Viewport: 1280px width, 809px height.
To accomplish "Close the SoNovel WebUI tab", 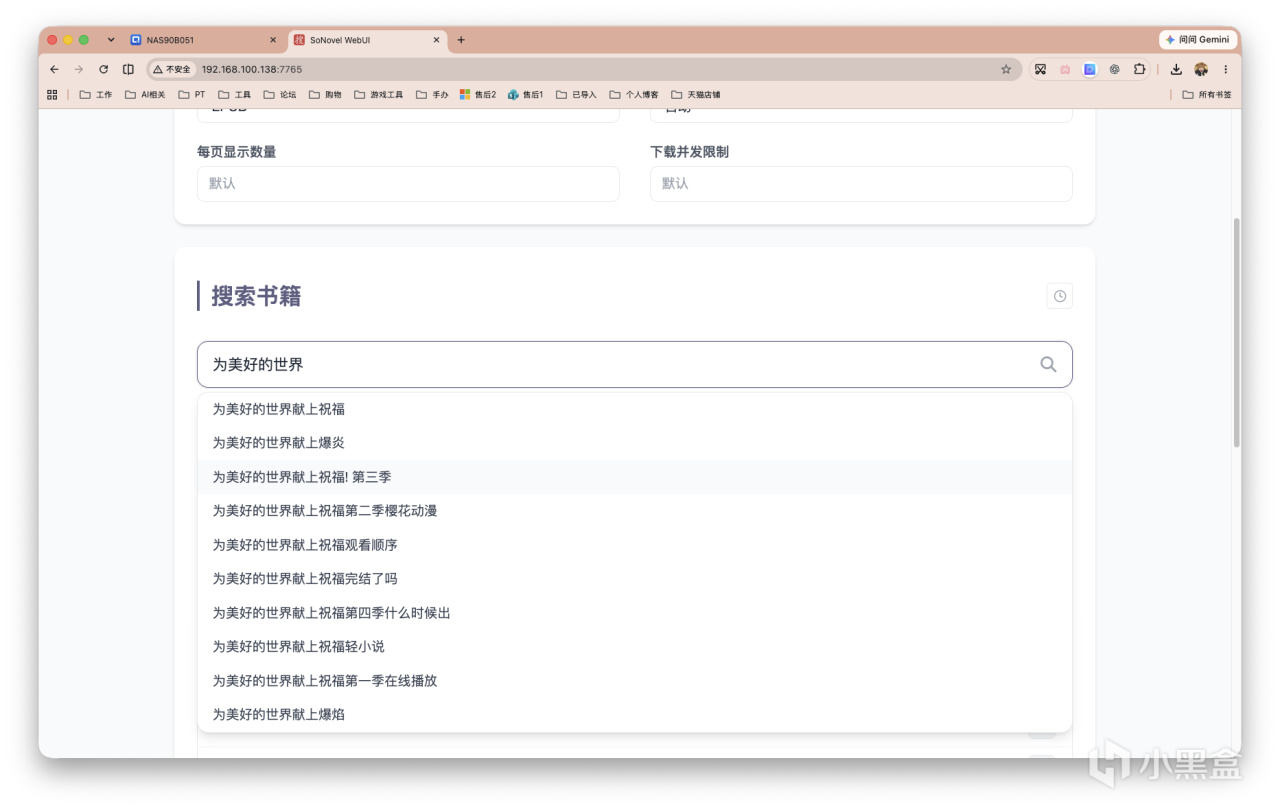I will (x=436, y=40).
